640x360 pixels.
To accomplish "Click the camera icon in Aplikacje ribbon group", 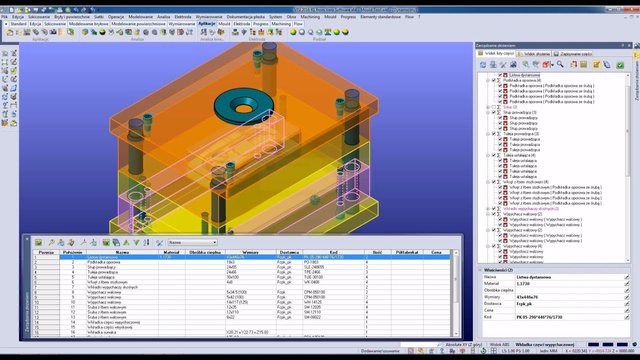I will [x=53, y=32].
